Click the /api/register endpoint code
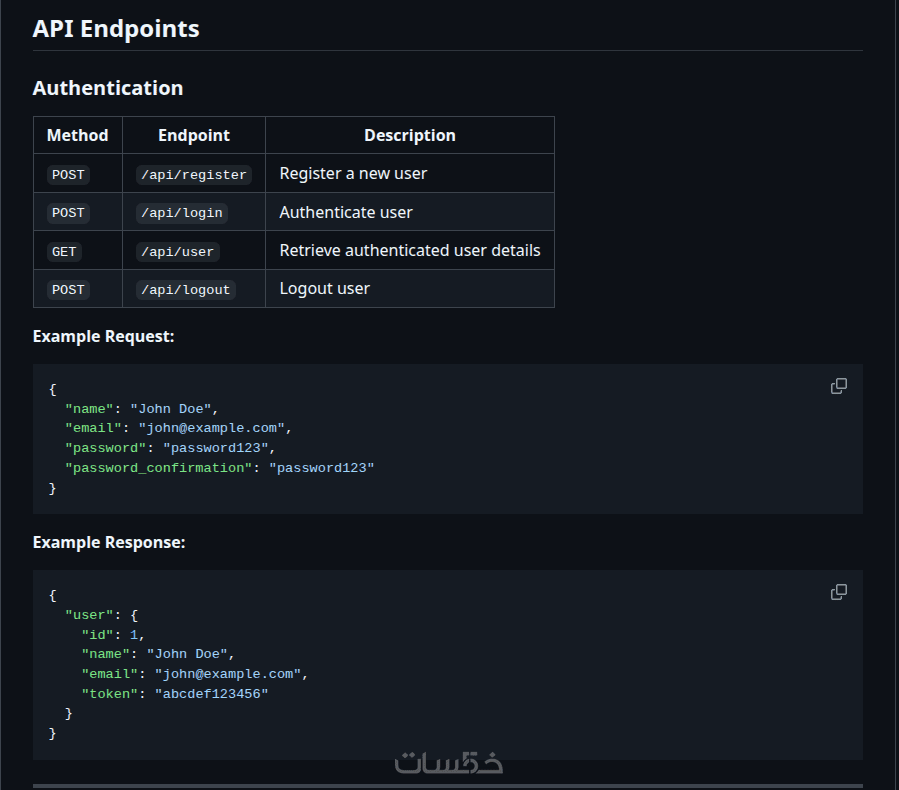Image resolution: width=899 pixels, height=790 pixels. (194, 175)
